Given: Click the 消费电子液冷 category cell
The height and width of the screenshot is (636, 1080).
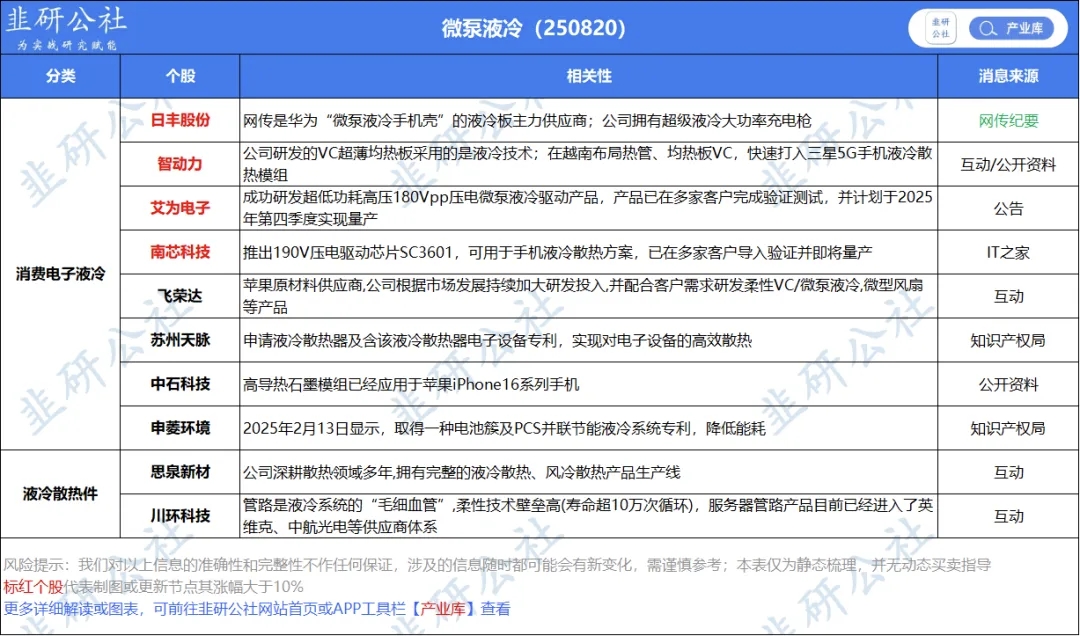Looking at the screenshot, I should (x=61, y=274).
